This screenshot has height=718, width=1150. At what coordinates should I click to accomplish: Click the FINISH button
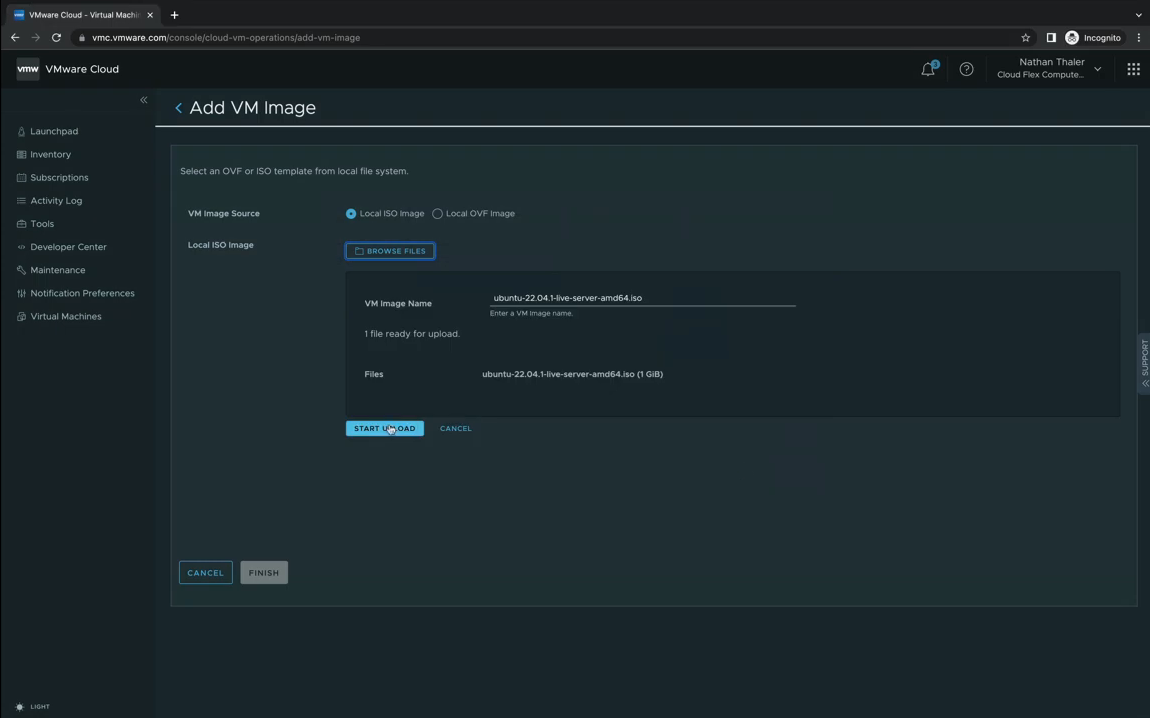(264, 573)
